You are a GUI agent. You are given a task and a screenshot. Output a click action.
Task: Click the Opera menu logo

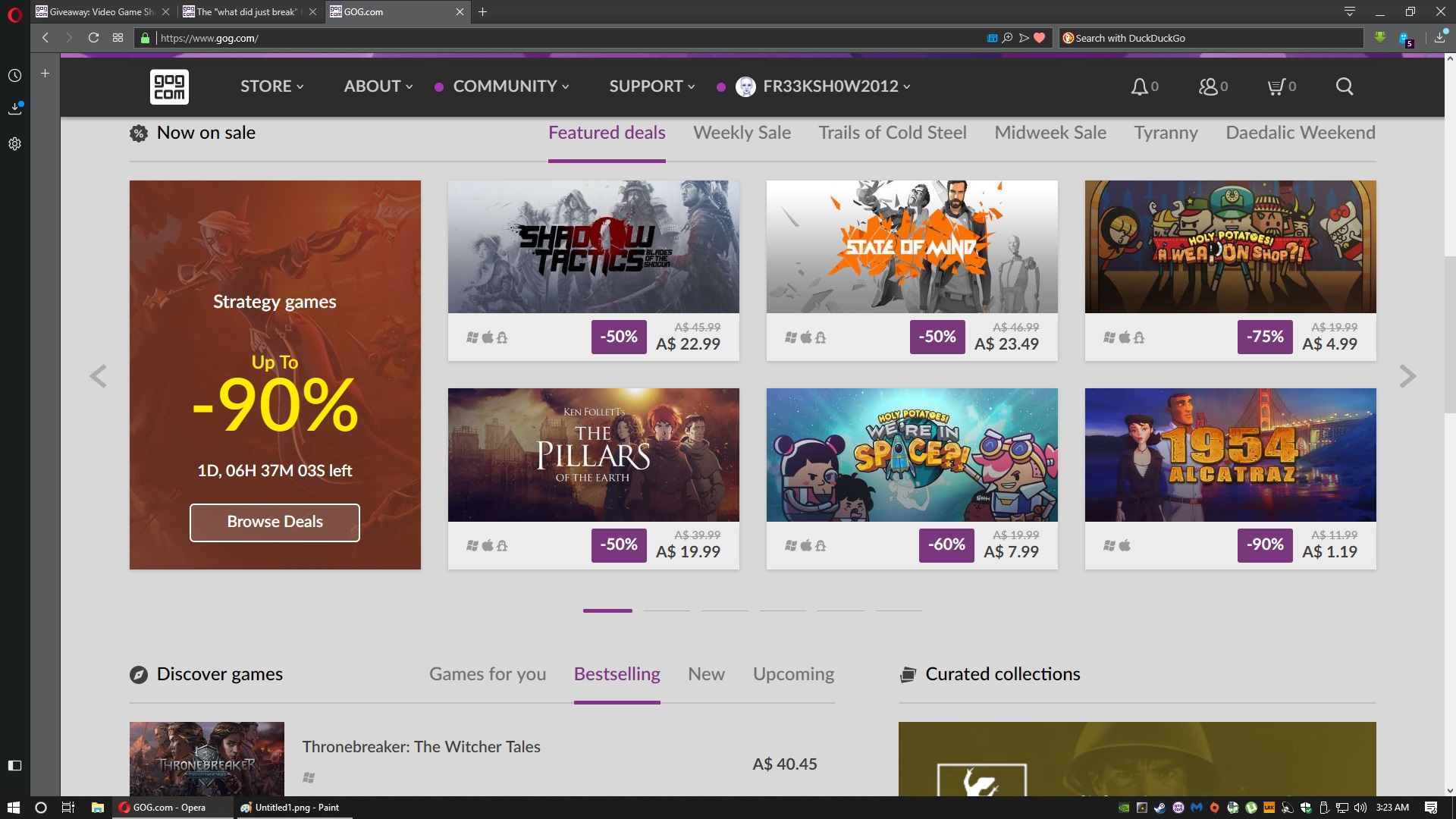tap(14, 14)
